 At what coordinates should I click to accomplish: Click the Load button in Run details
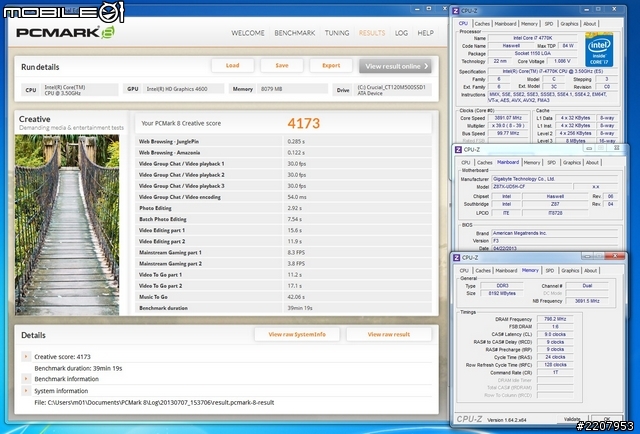tap(233, 65)
